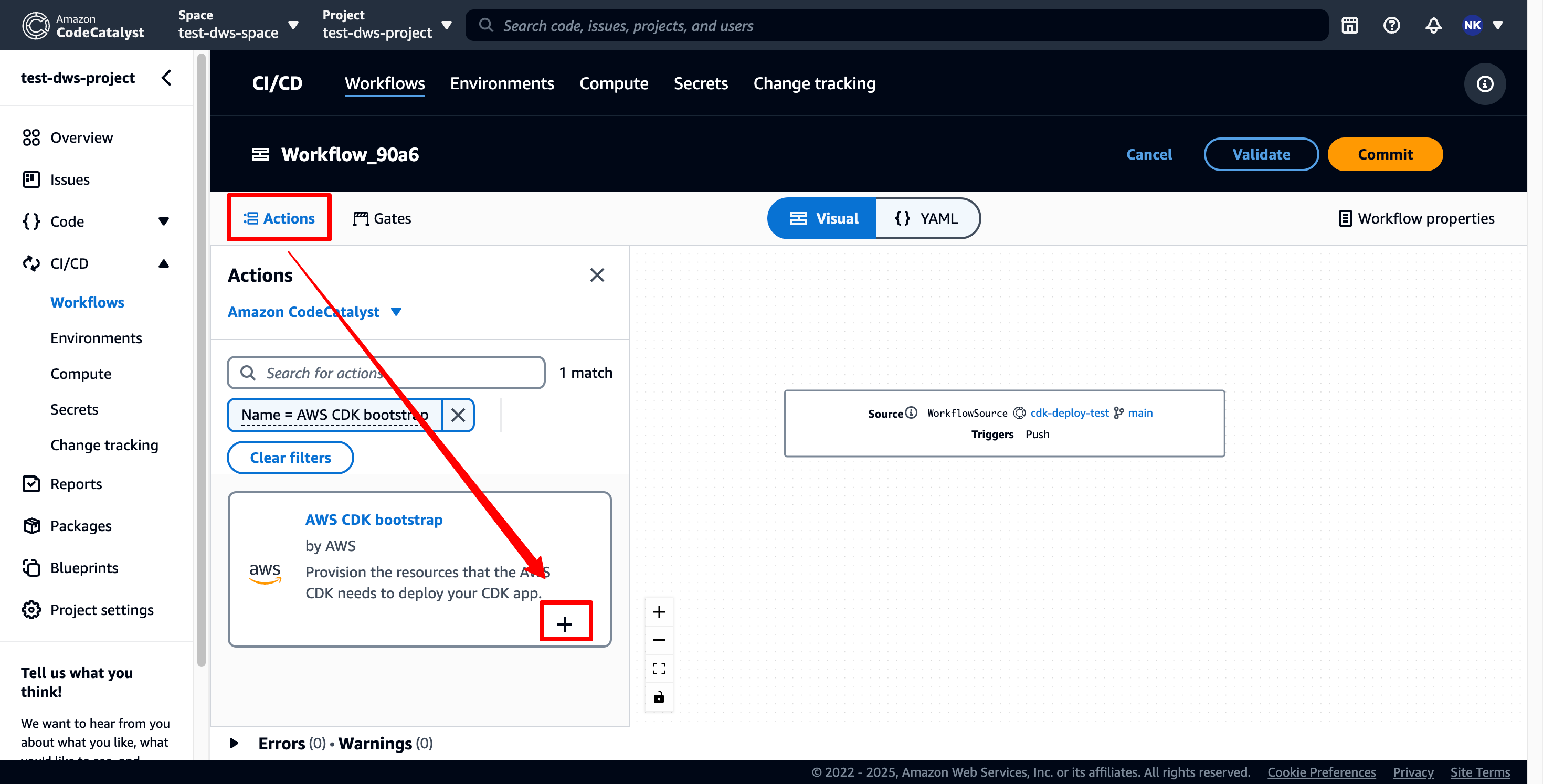Switch to the Visual editor view
The image size is (1543, 784).
[x=822, y=218]
